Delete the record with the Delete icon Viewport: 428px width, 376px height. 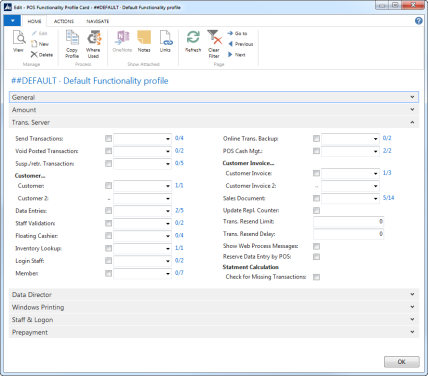point(34,55)
